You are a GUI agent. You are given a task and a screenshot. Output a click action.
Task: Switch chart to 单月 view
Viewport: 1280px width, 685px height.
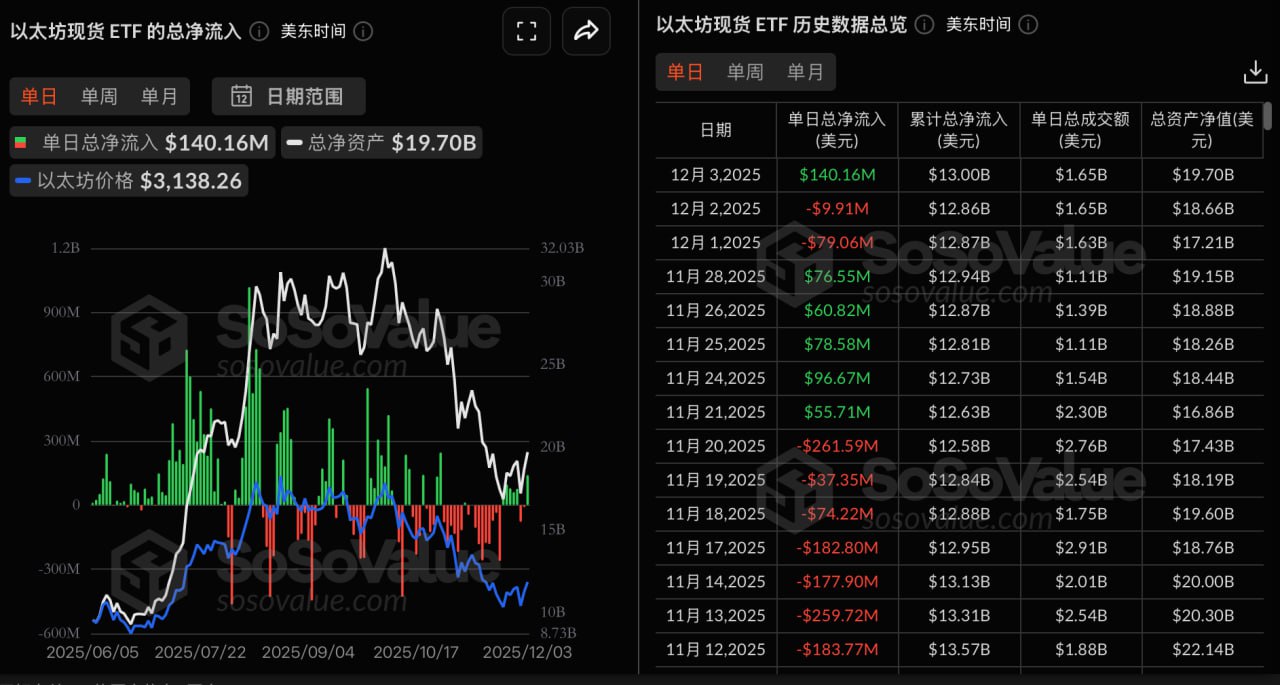[159, 96]
